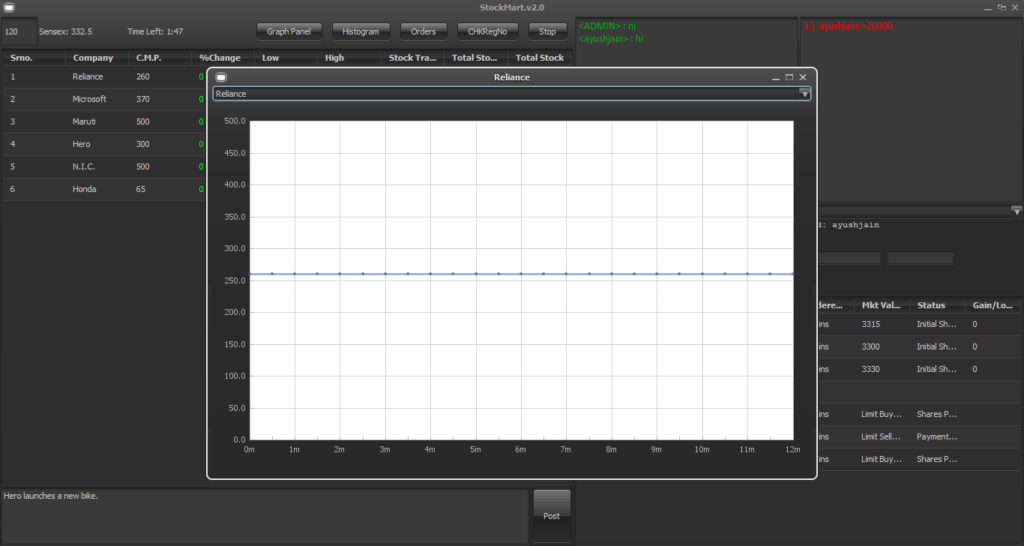Click the CHKRegNo button
1024x546 pixels.
click(487, 31)
